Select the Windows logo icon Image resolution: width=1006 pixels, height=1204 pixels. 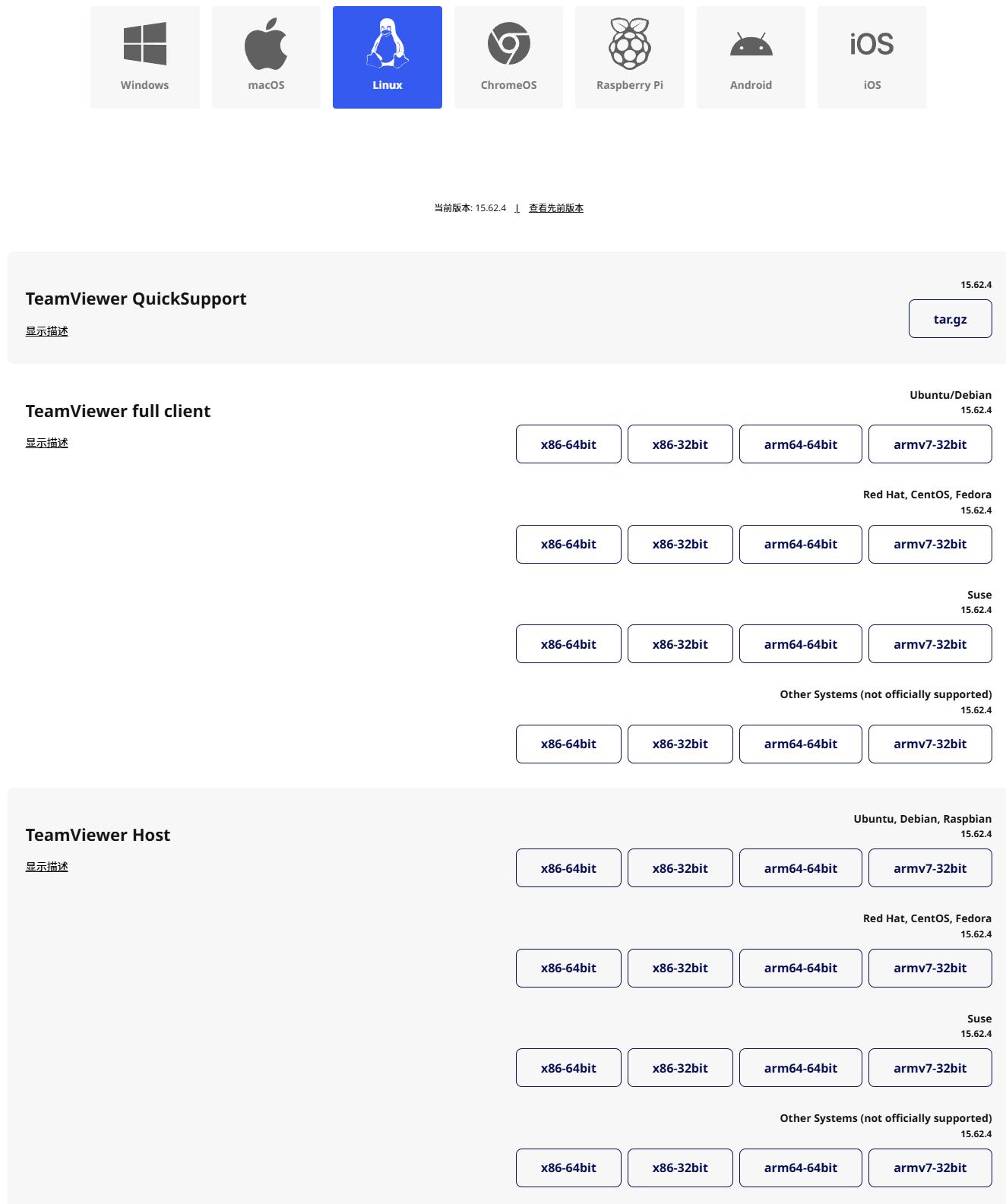(144, 44)
